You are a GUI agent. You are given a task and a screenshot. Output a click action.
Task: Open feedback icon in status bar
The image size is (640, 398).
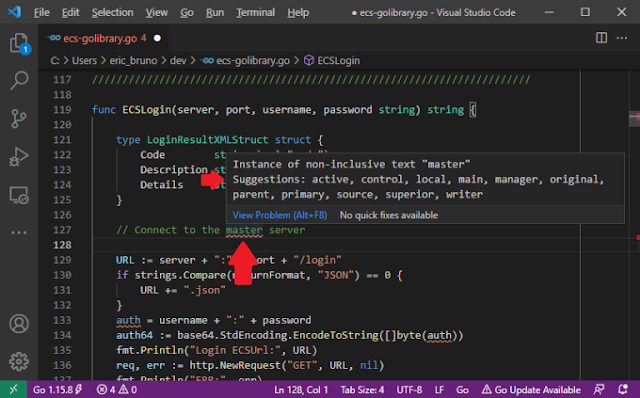[599, 389]
